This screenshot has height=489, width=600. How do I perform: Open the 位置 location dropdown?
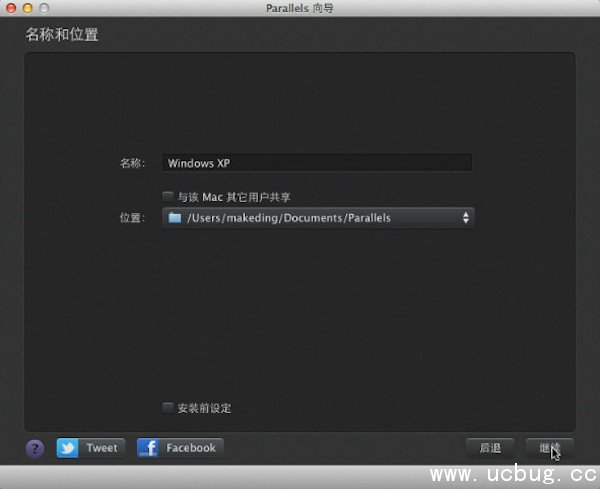318,218
